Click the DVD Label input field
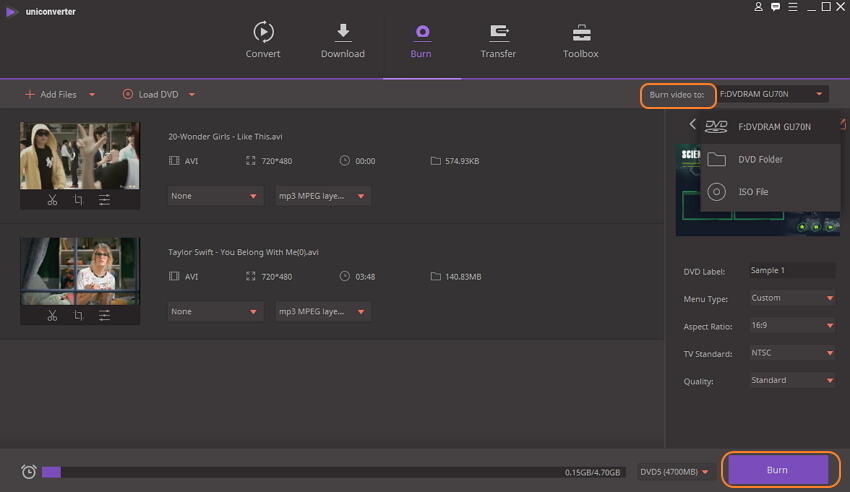 [792, 270]
